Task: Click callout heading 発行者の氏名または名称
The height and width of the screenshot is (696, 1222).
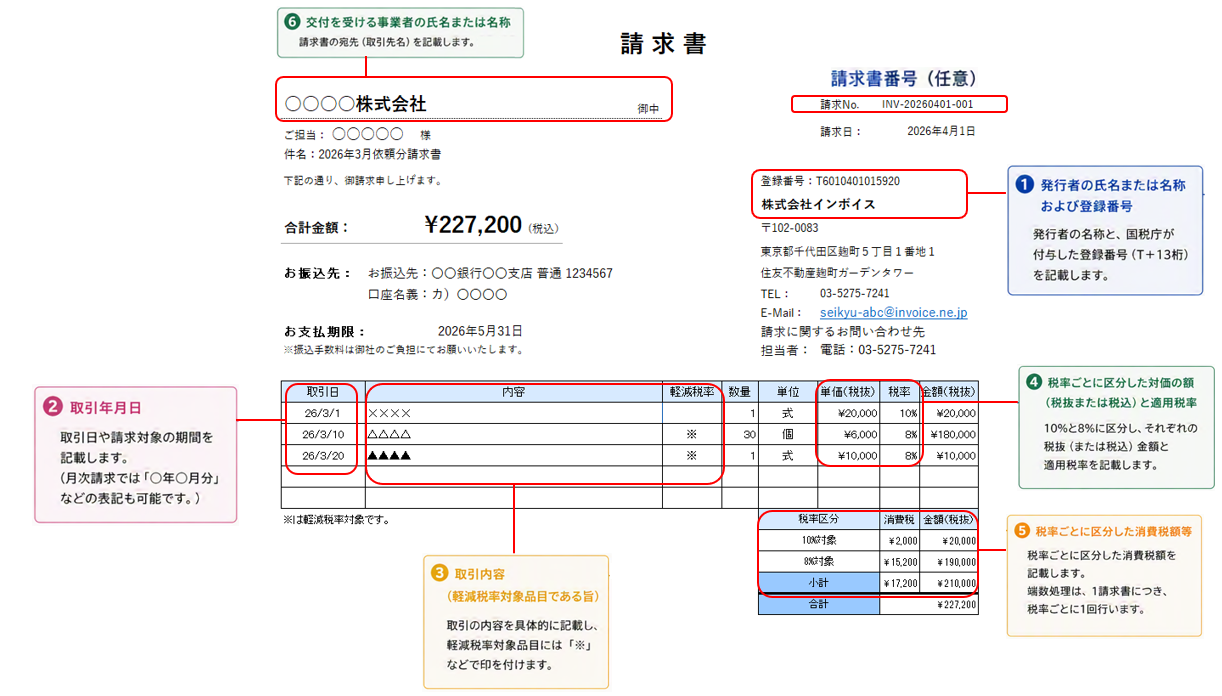Action: tap(1113, 184)
